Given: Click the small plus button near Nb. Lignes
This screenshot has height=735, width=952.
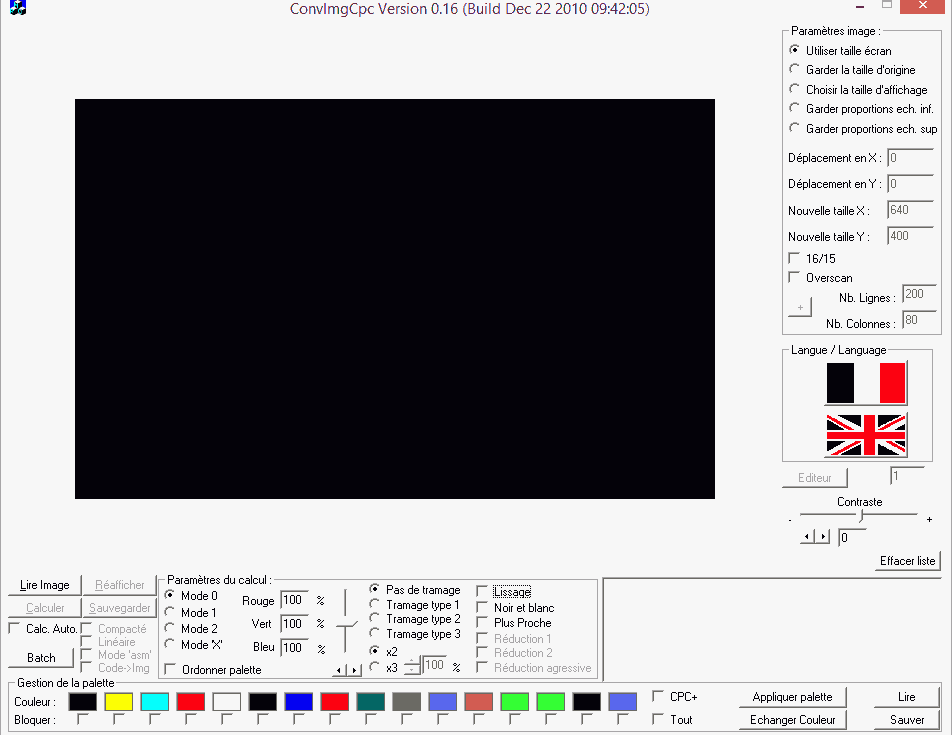Looking at the screenshot, I should coord(800,307).
